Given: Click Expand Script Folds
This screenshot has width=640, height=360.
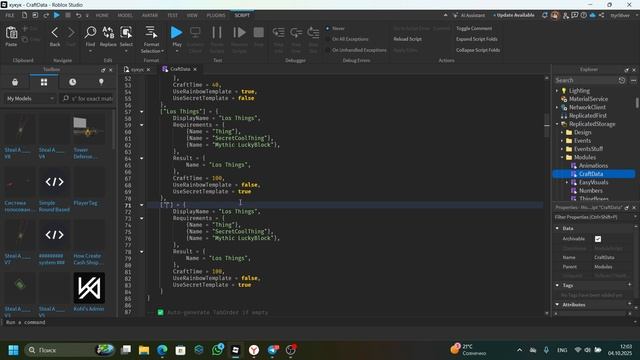Looking at the screenshot, I should 477,39.
